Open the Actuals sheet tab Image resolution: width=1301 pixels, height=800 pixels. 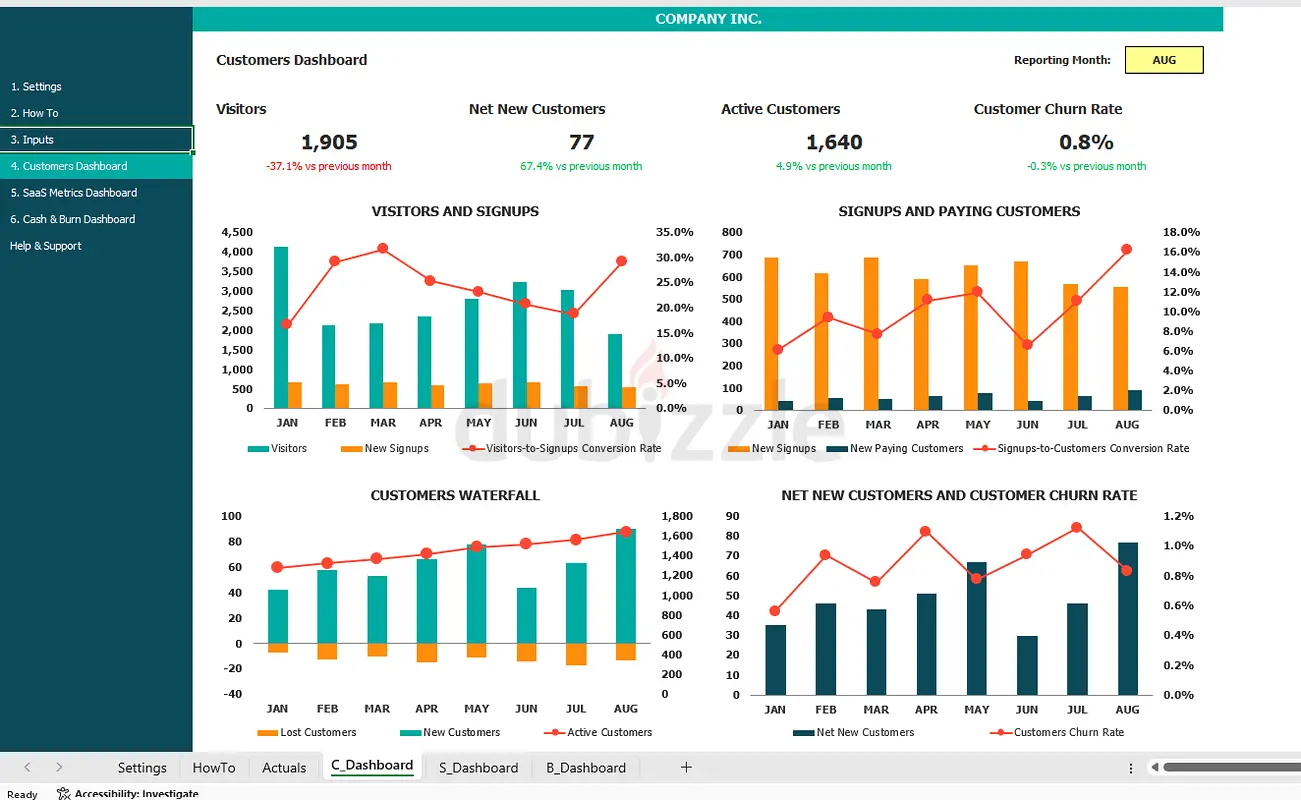coord(284,768)
